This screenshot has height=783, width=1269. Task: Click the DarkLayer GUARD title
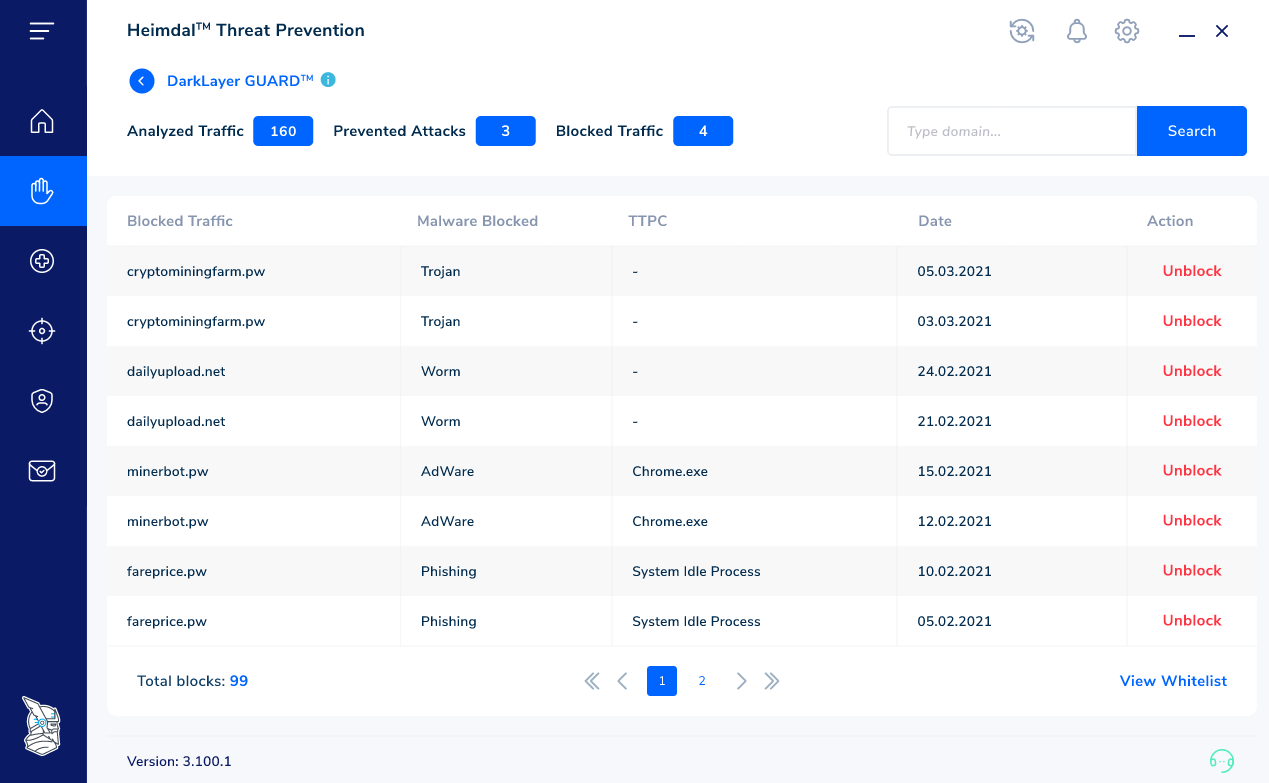pos(240,81)
